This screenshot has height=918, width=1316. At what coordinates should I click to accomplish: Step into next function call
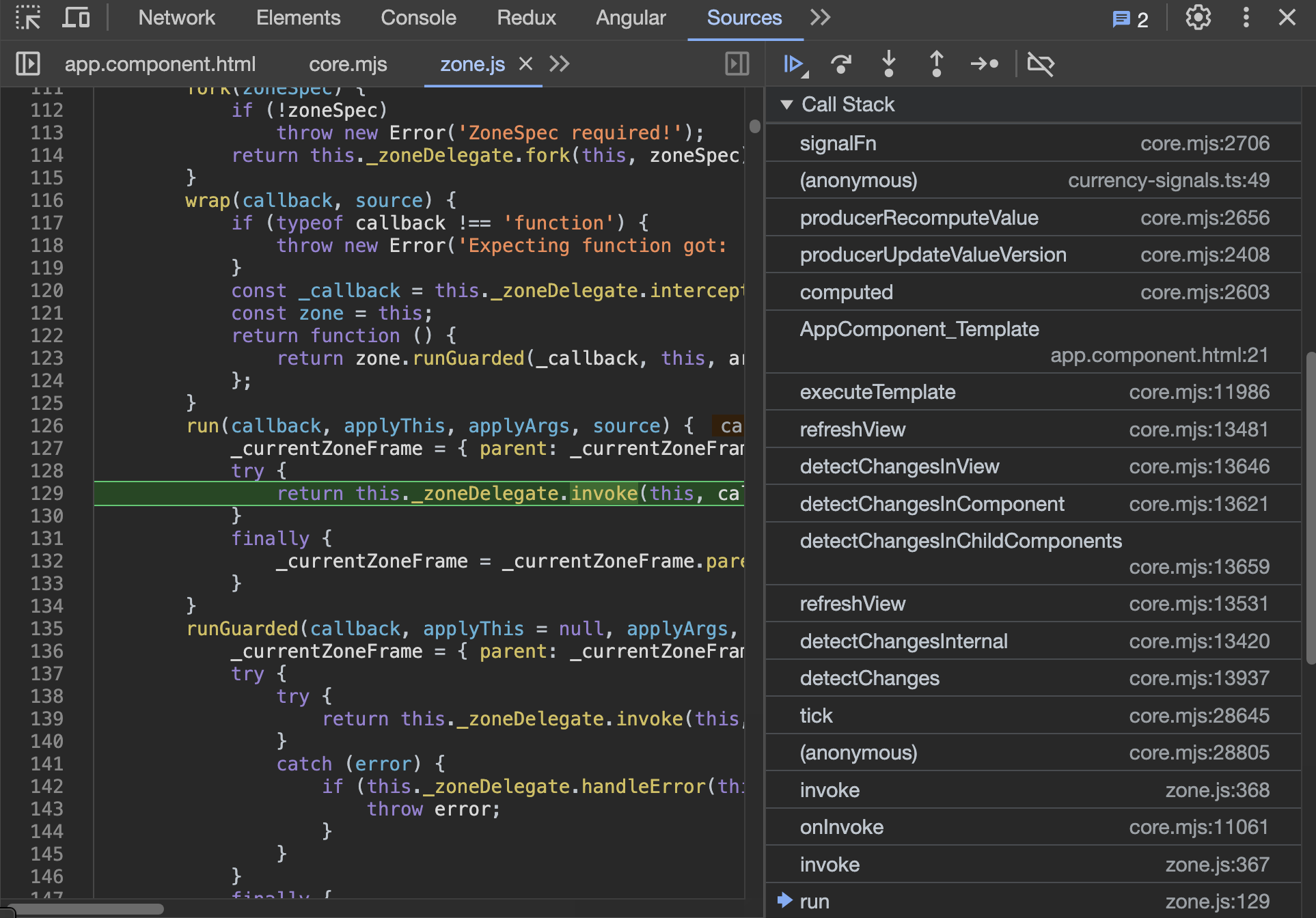point(888,64)
